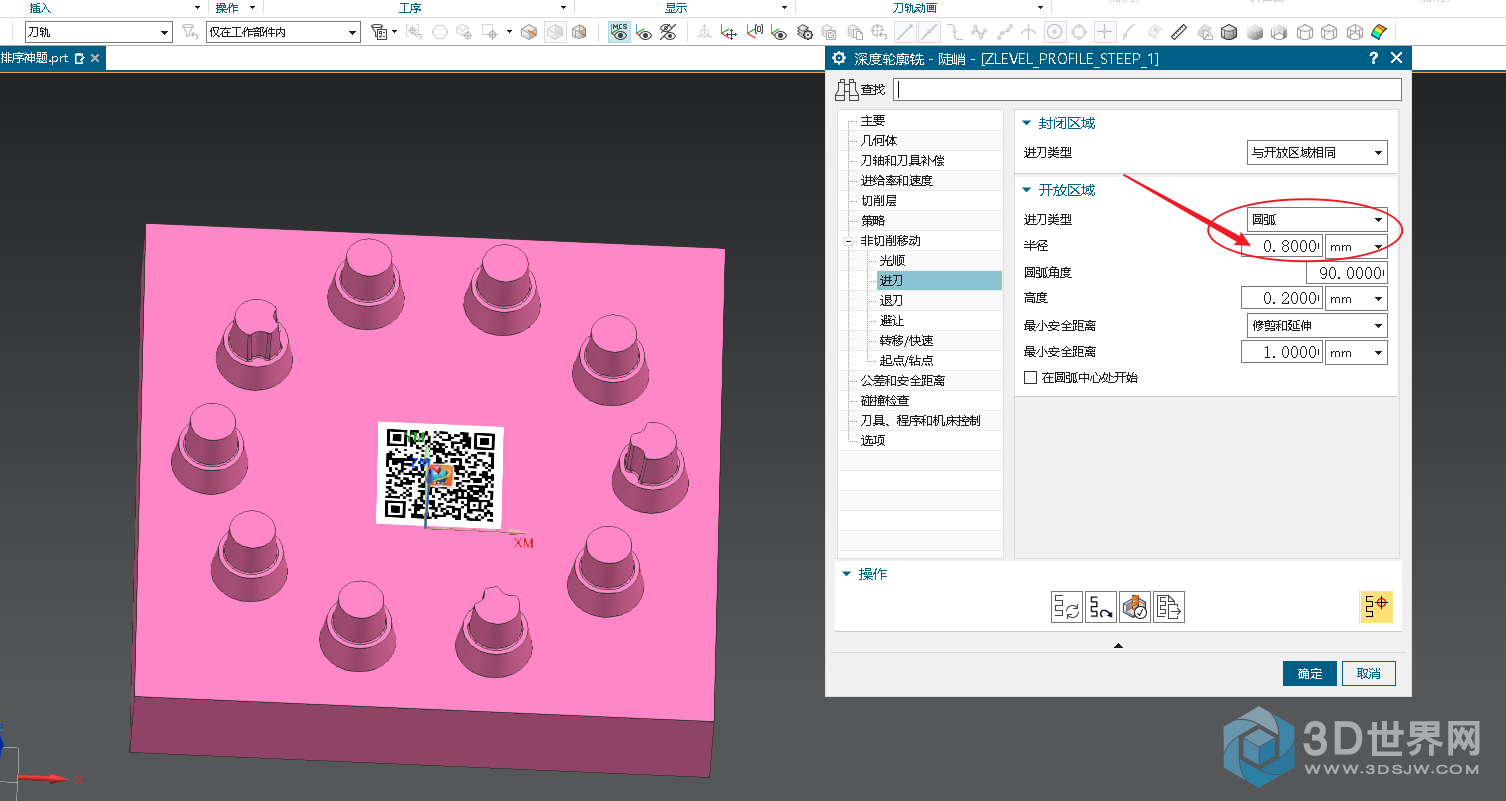The height and width of the screenshot is (801, 1506).
Task: Collapse the 封闭区域 section
Action: pyautogui.click(x=1026, y=123)
